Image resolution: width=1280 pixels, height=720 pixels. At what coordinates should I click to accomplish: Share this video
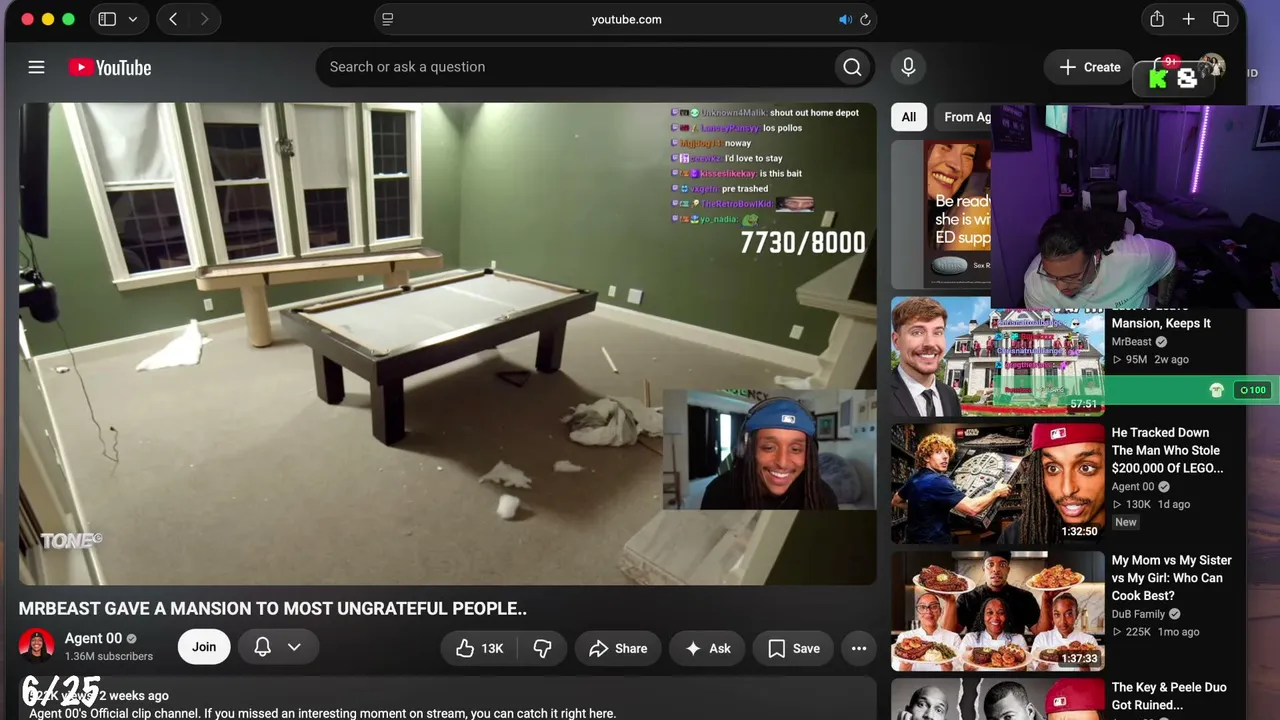pos(618,648)
